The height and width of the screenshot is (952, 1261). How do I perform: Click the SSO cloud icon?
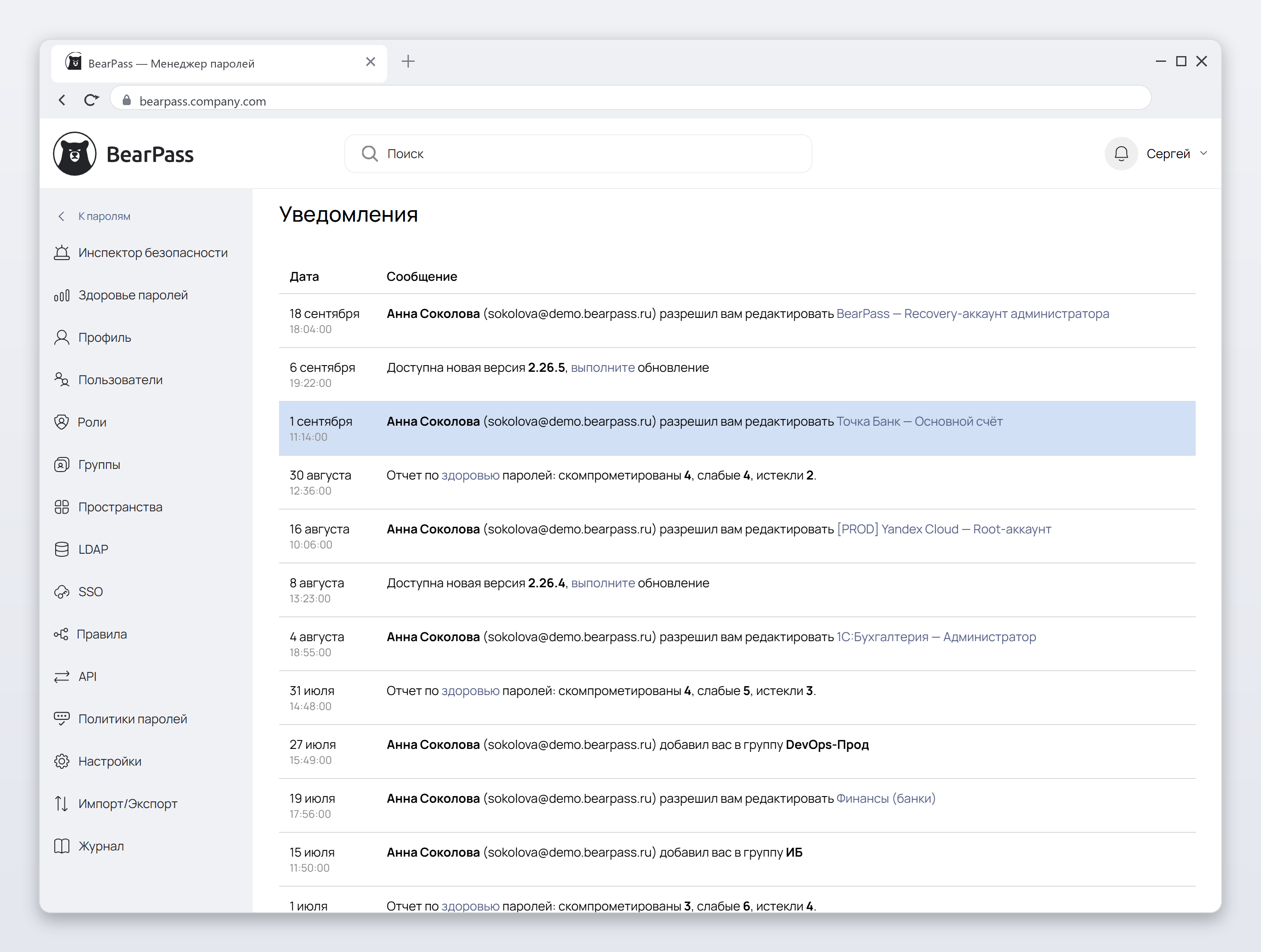pyautogui.click(x=61, y=592)
